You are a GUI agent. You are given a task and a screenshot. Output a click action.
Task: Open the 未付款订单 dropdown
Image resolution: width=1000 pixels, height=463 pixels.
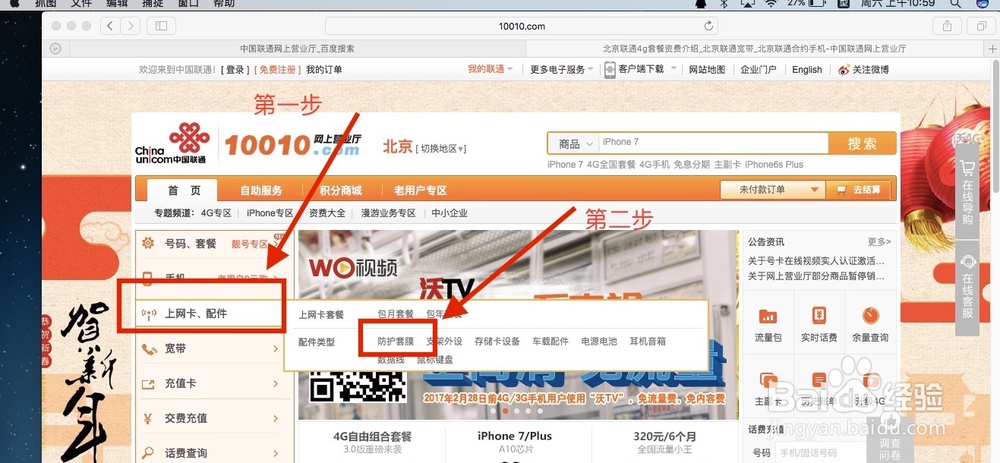tap(772, 189)
